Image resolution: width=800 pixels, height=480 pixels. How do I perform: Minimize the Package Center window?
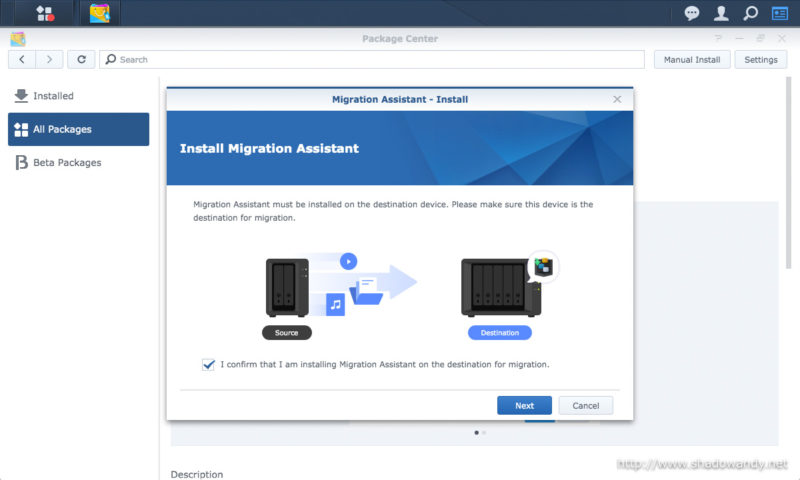click(739, 38)
